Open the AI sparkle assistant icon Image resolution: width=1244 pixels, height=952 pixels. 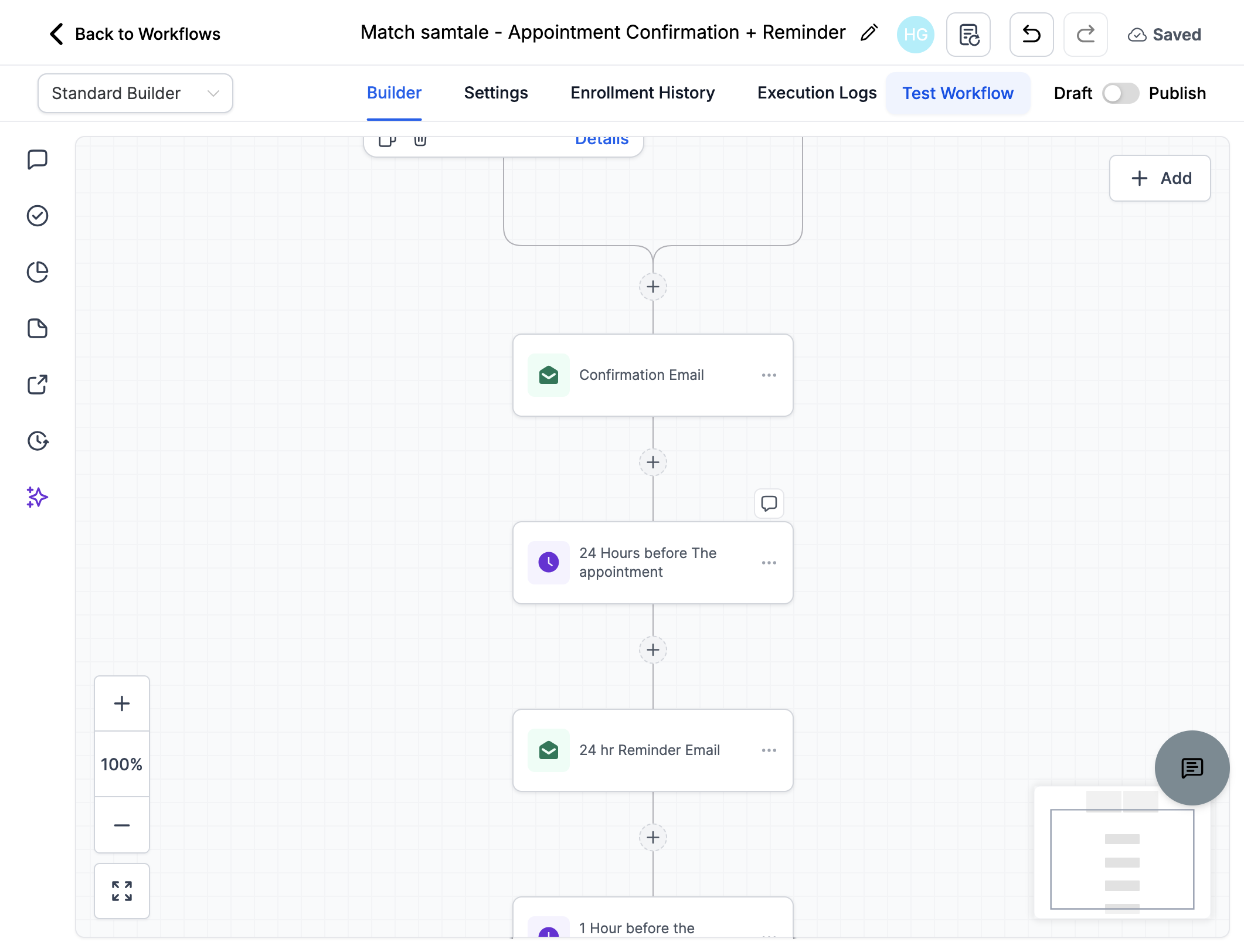pyautogui.click(x=38, y=497)
